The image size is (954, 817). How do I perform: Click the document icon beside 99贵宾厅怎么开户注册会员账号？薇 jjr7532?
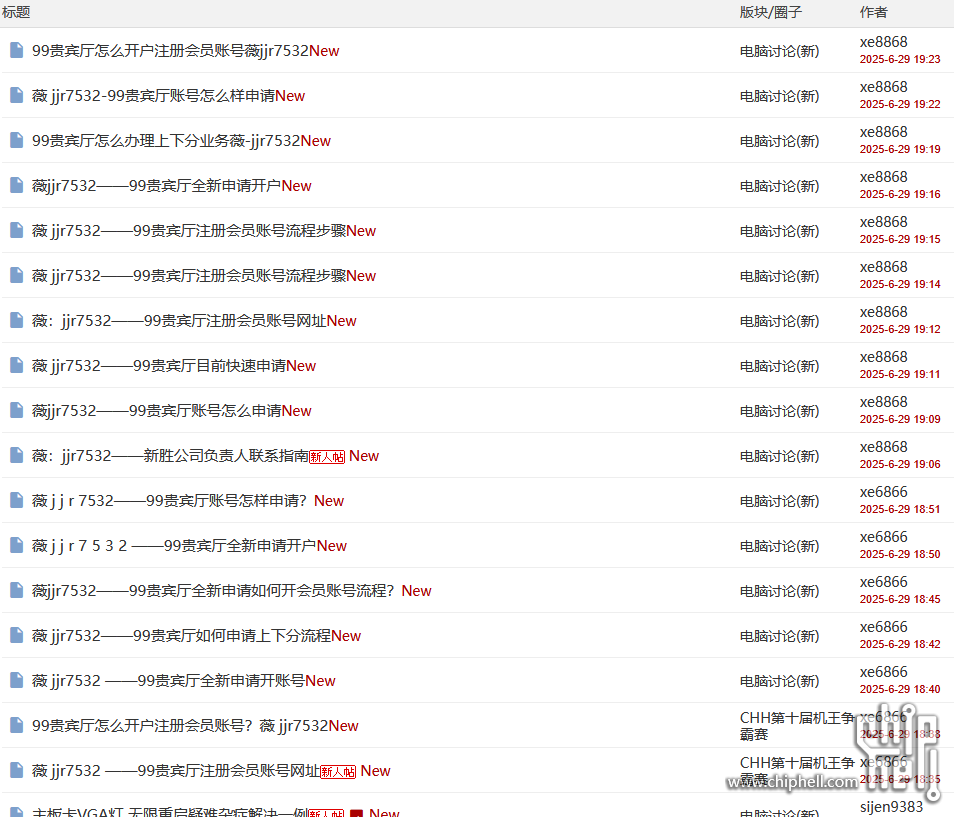point(16,725)
